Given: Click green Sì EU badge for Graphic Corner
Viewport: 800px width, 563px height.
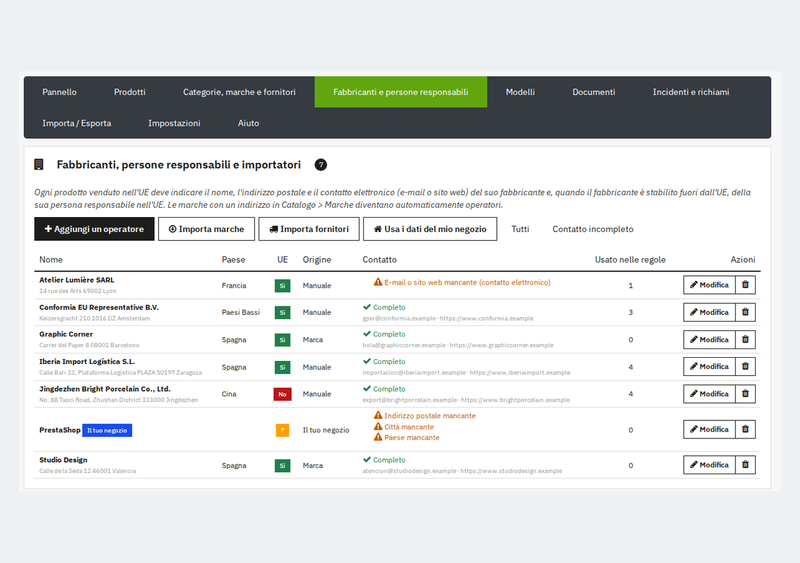Looking at the screenshot, I should click(x=282, y=340).
